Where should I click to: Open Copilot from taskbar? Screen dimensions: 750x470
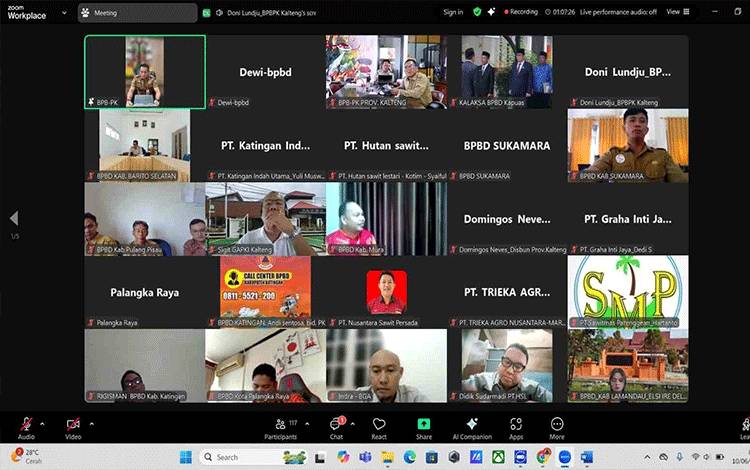tap(343, 457)
